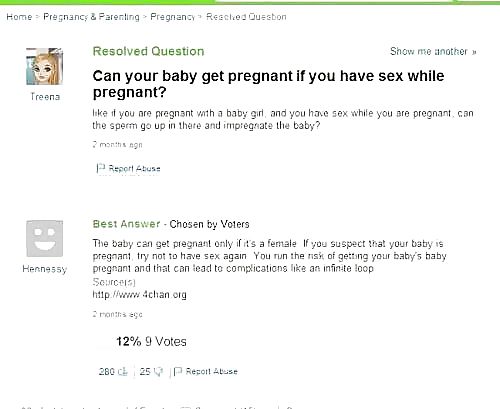
Task: Click the Resolved Question breadcrumb item
Action: coord(246,17)
